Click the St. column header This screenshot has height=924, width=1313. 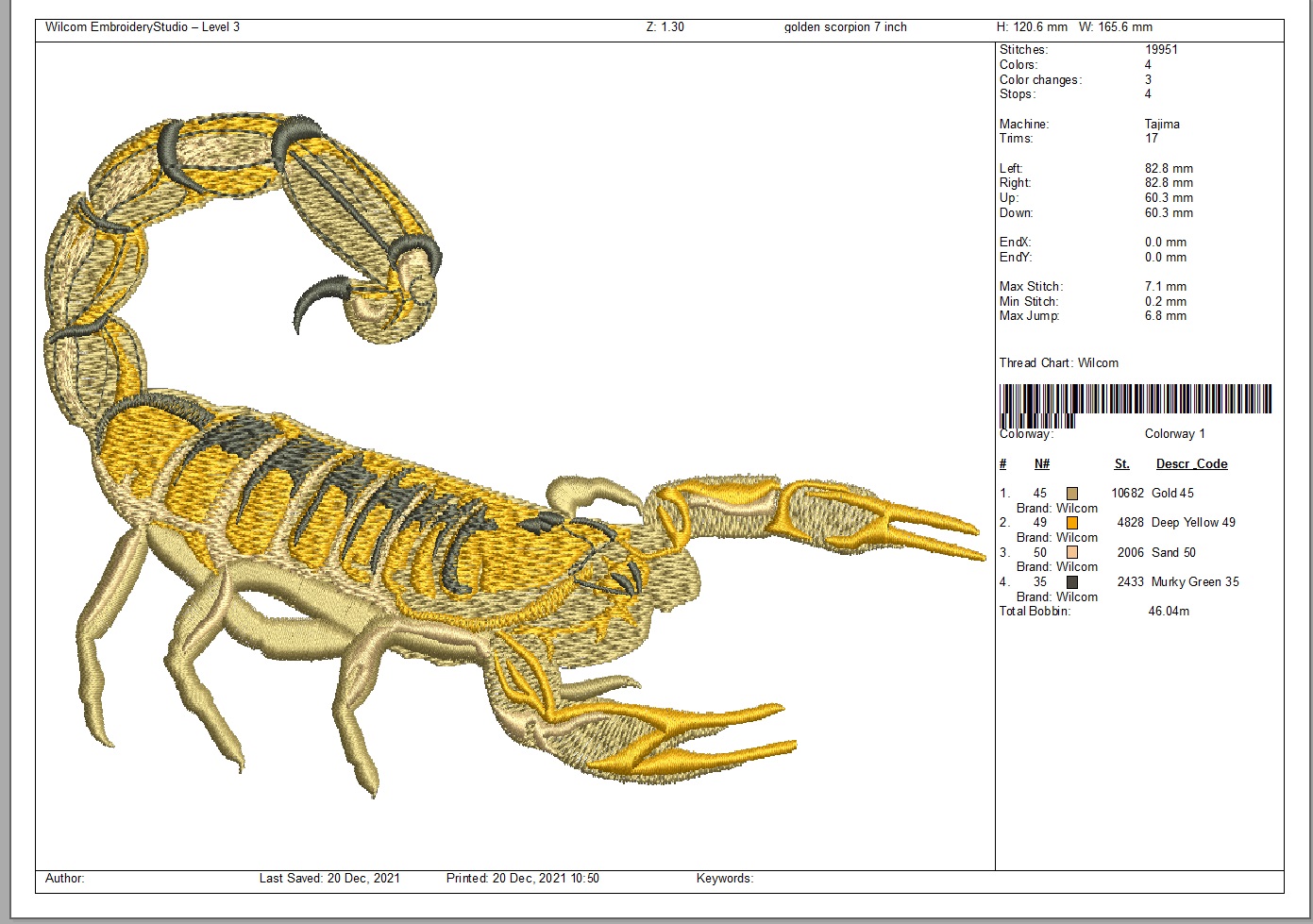tap(1121, 464)
